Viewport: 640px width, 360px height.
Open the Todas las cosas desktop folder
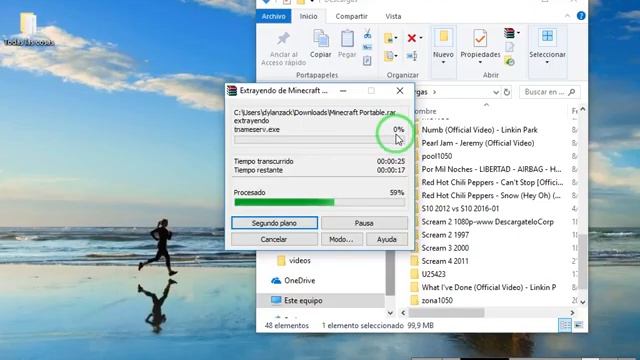29,29
